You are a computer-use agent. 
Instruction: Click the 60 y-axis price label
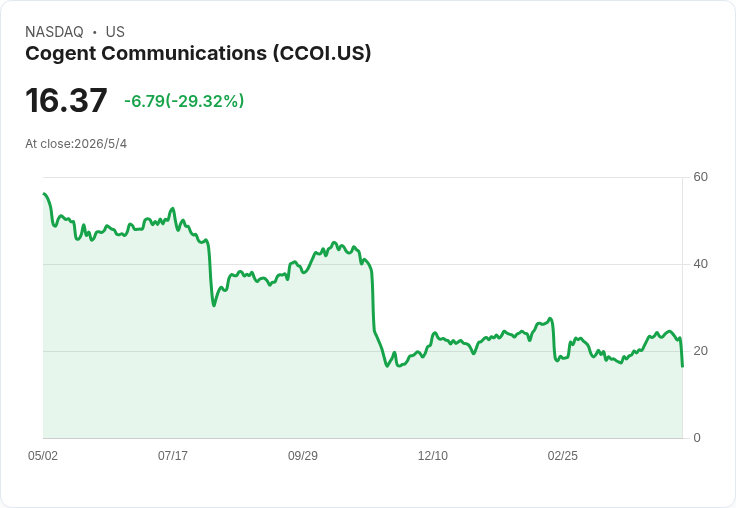700,177
